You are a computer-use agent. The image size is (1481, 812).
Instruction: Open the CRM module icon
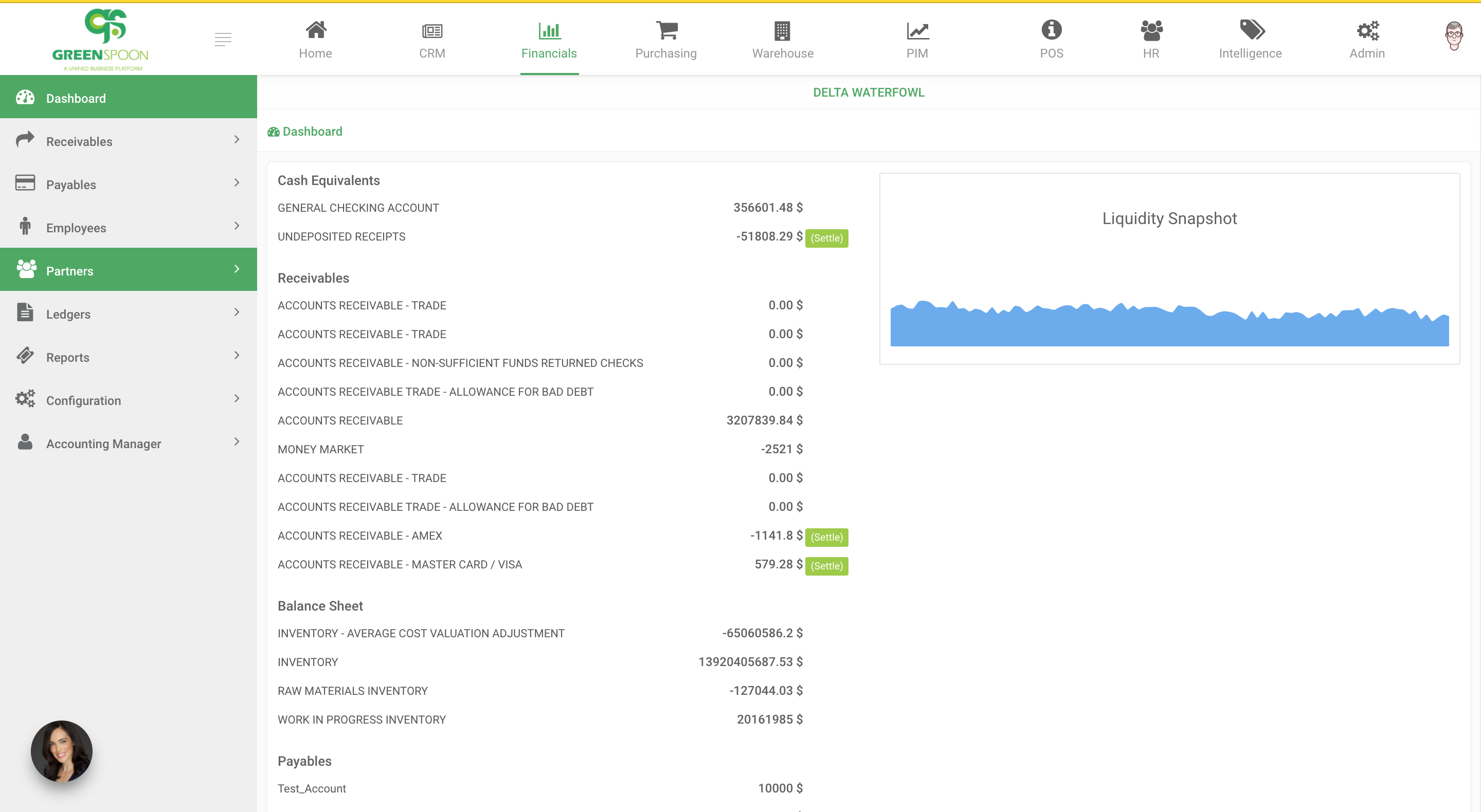[432, 30]
